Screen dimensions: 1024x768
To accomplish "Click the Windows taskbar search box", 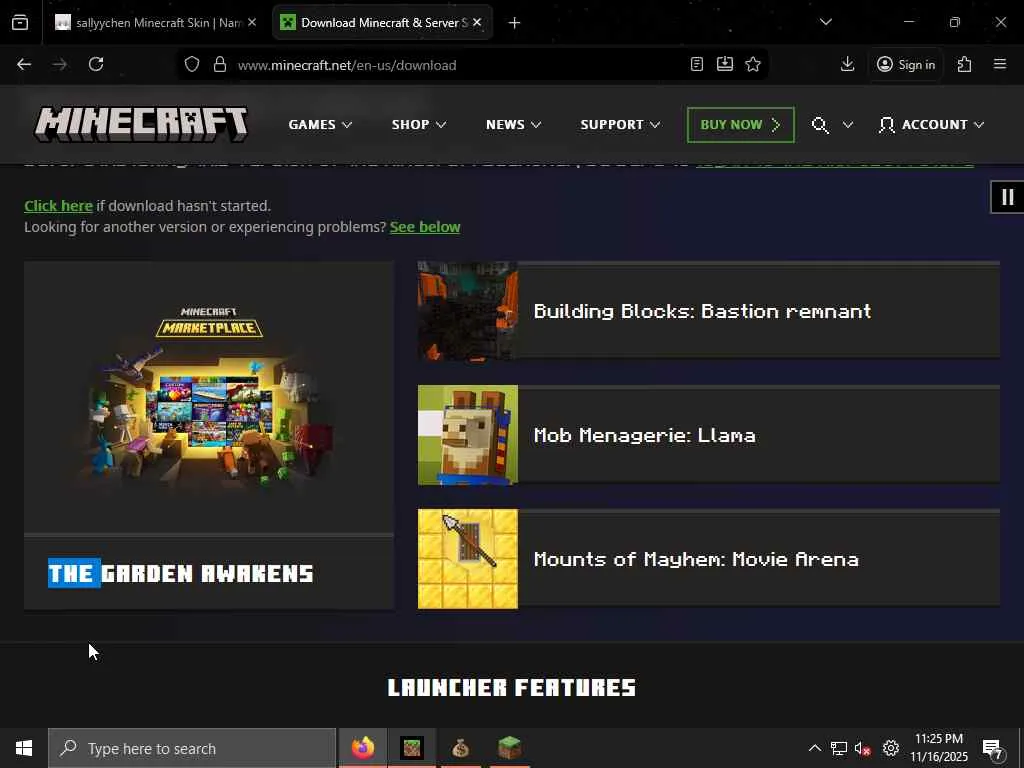I will 192,748.
